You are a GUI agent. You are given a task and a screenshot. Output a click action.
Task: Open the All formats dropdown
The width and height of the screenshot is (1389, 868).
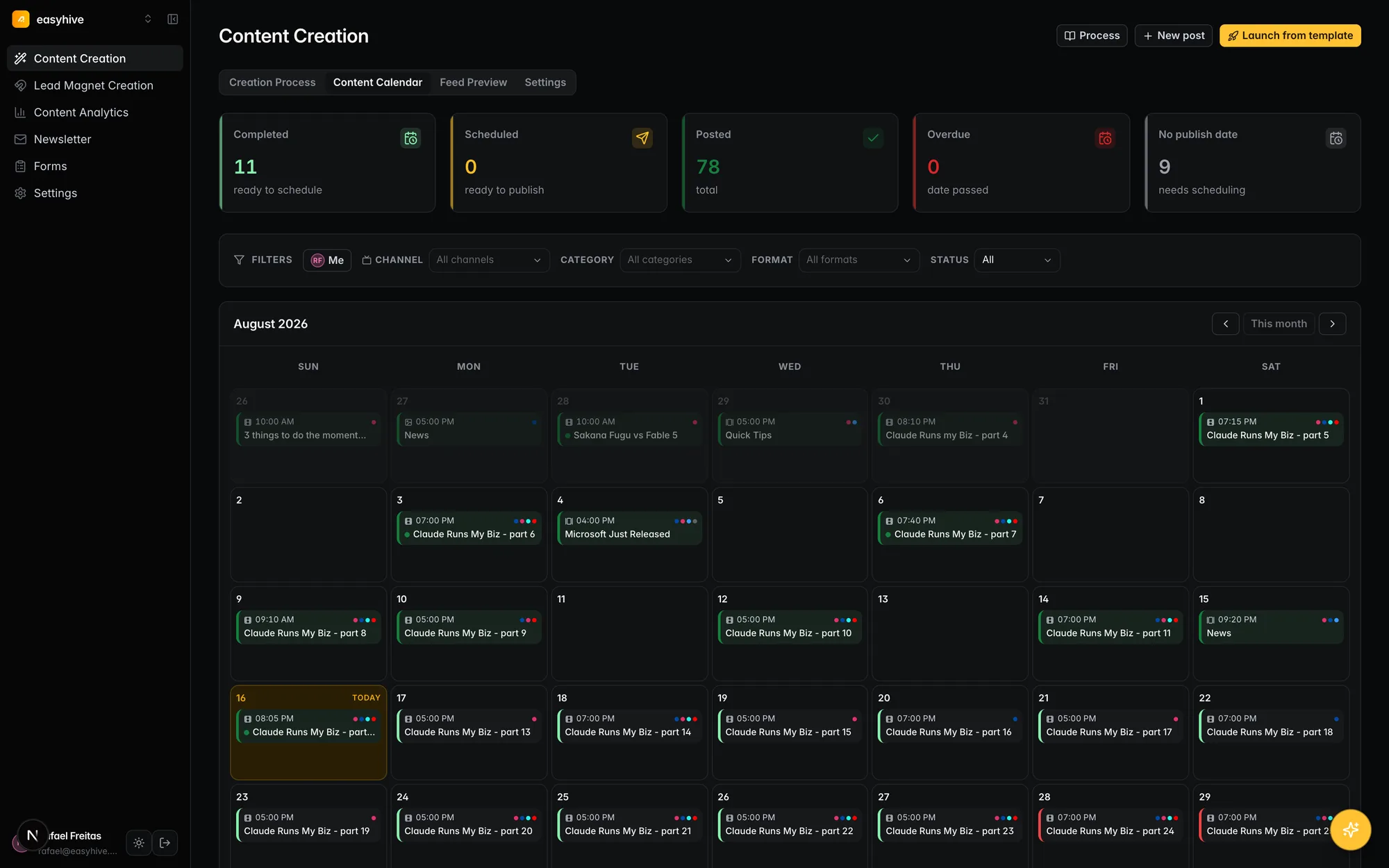[858, 260]
